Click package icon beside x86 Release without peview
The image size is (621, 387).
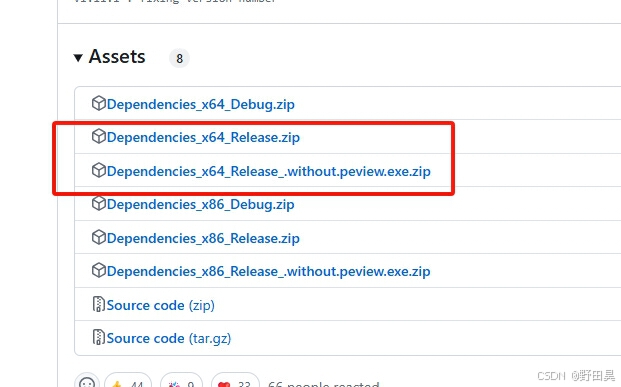(99, 271)
